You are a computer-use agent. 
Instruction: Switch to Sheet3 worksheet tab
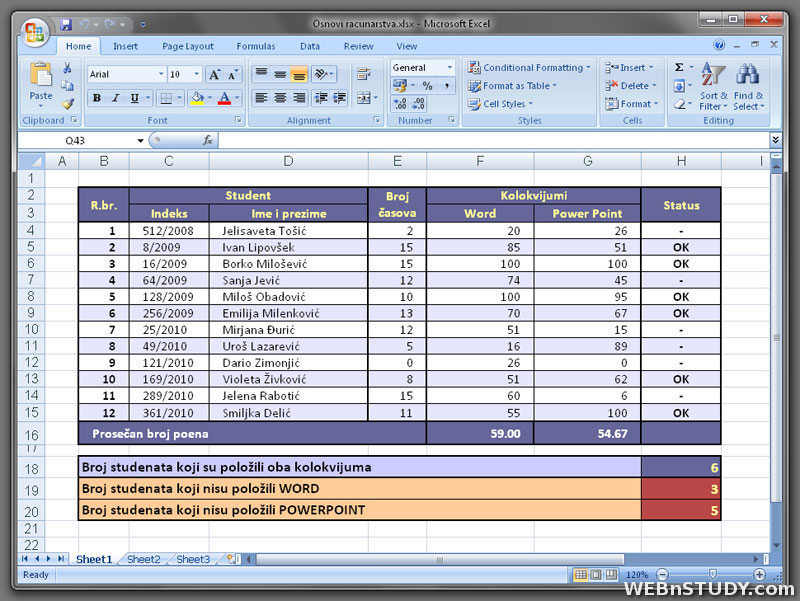(x=193, y=559)
